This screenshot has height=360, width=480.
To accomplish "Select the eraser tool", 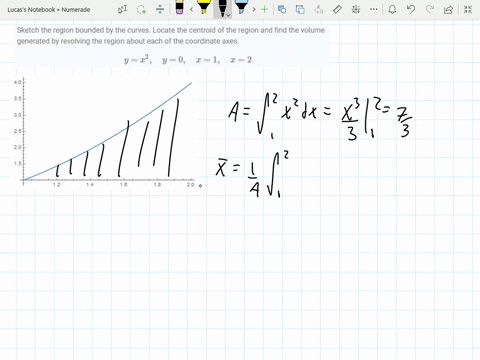I will (179, 7).
